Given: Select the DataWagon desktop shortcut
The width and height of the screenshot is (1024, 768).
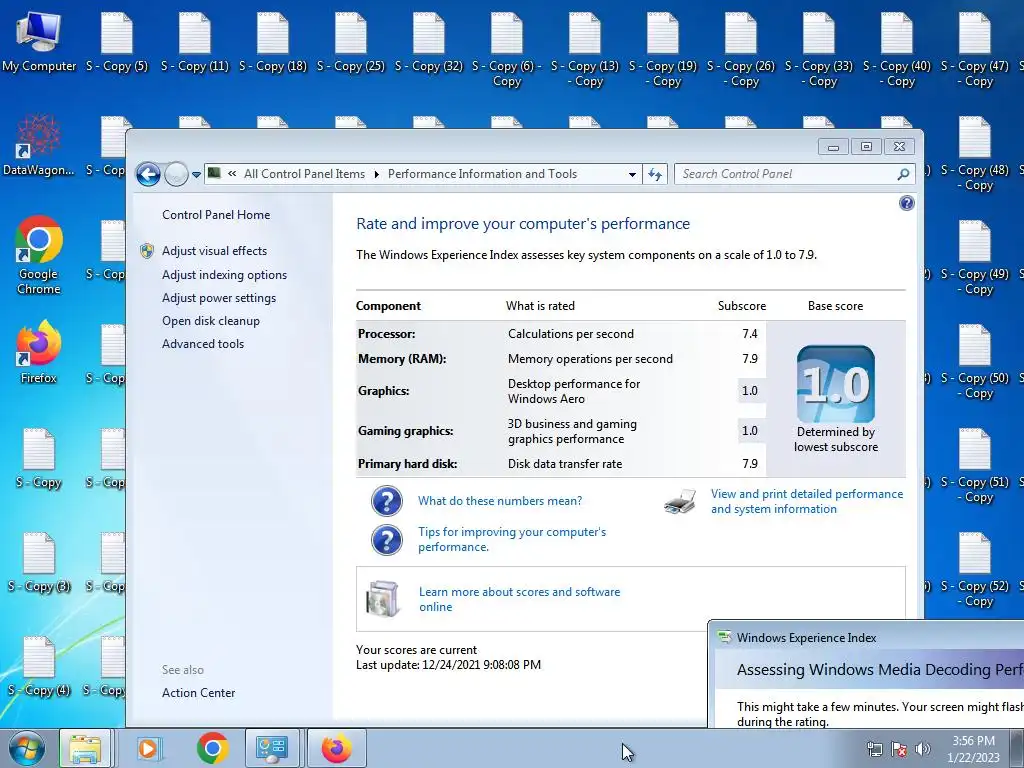Looking at the screenshot, I should (39, 145).
